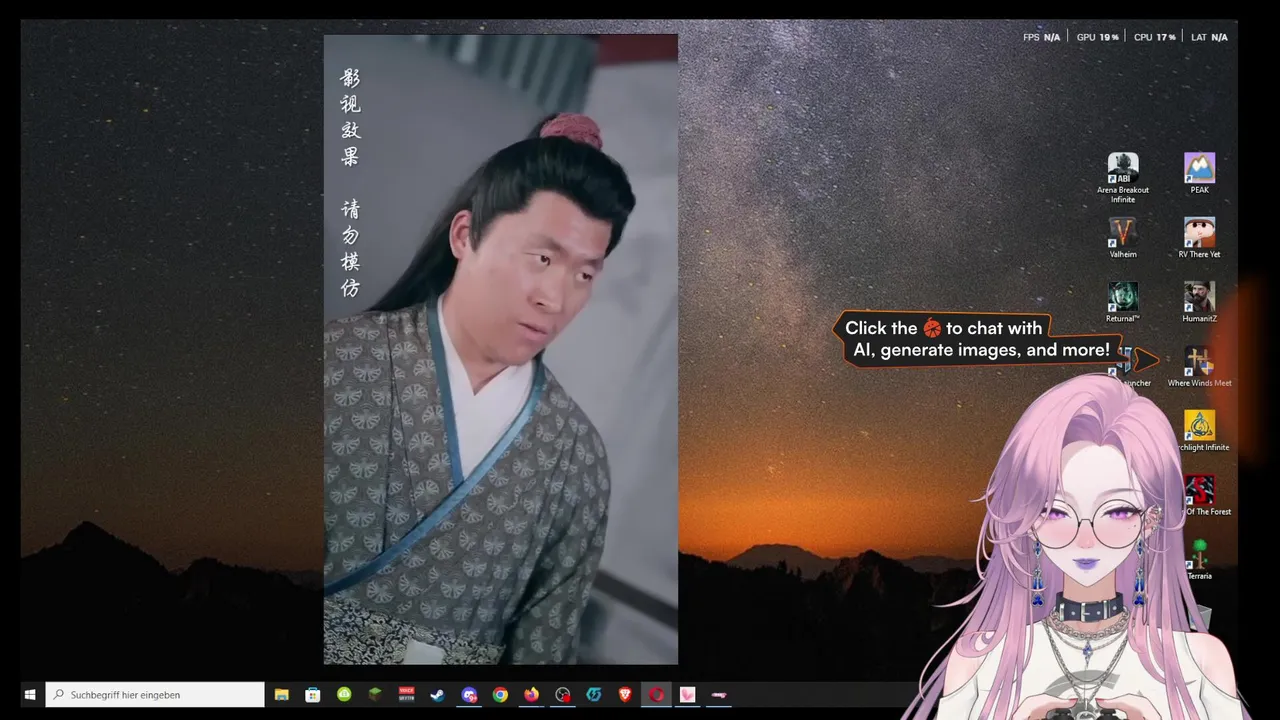1280x720 pixels.
Task: Launch Brave browser from the taskbar
Action: [x=625, y=695]
